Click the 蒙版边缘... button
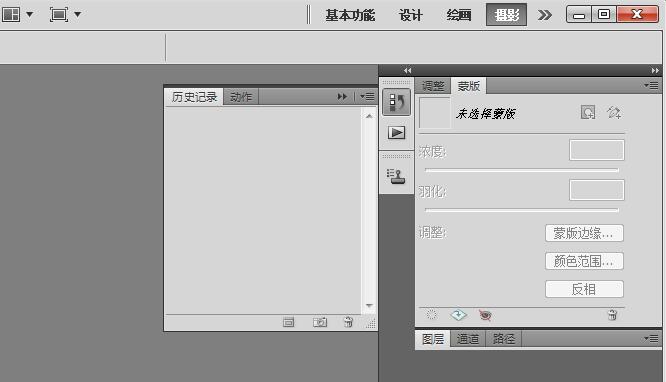This screenshot has width=666, height=382. point(584,233)
